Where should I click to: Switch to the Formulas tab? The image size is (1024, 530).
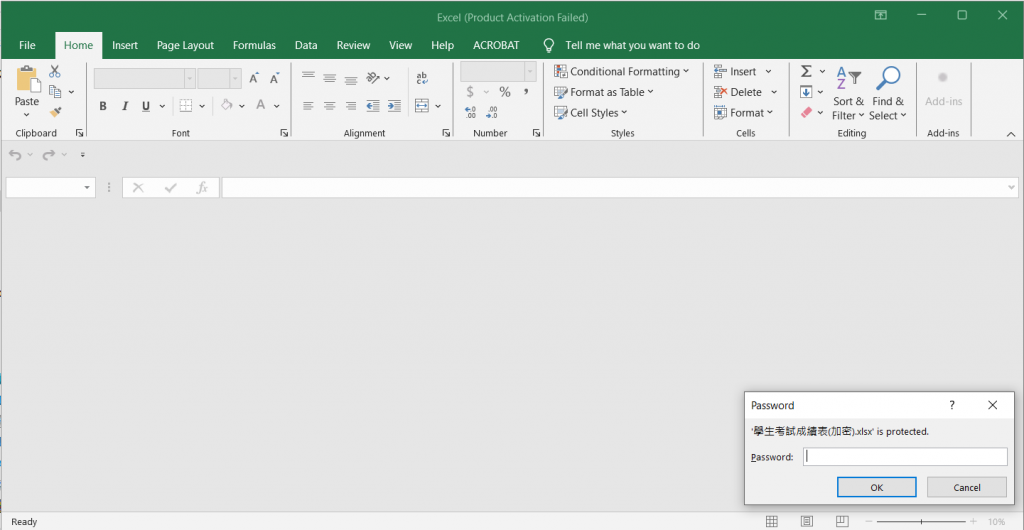tap(254, 45)
